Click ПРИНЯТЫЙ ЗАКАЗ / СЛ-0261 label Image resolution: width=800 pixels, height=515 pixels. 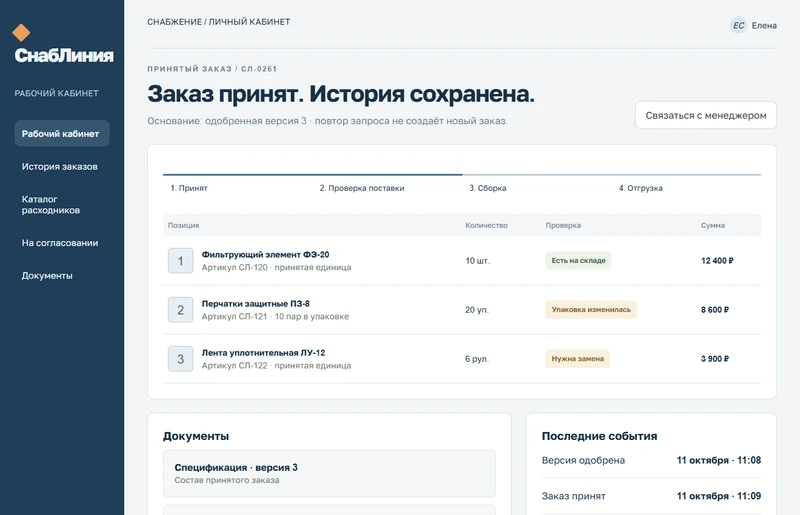212,69
